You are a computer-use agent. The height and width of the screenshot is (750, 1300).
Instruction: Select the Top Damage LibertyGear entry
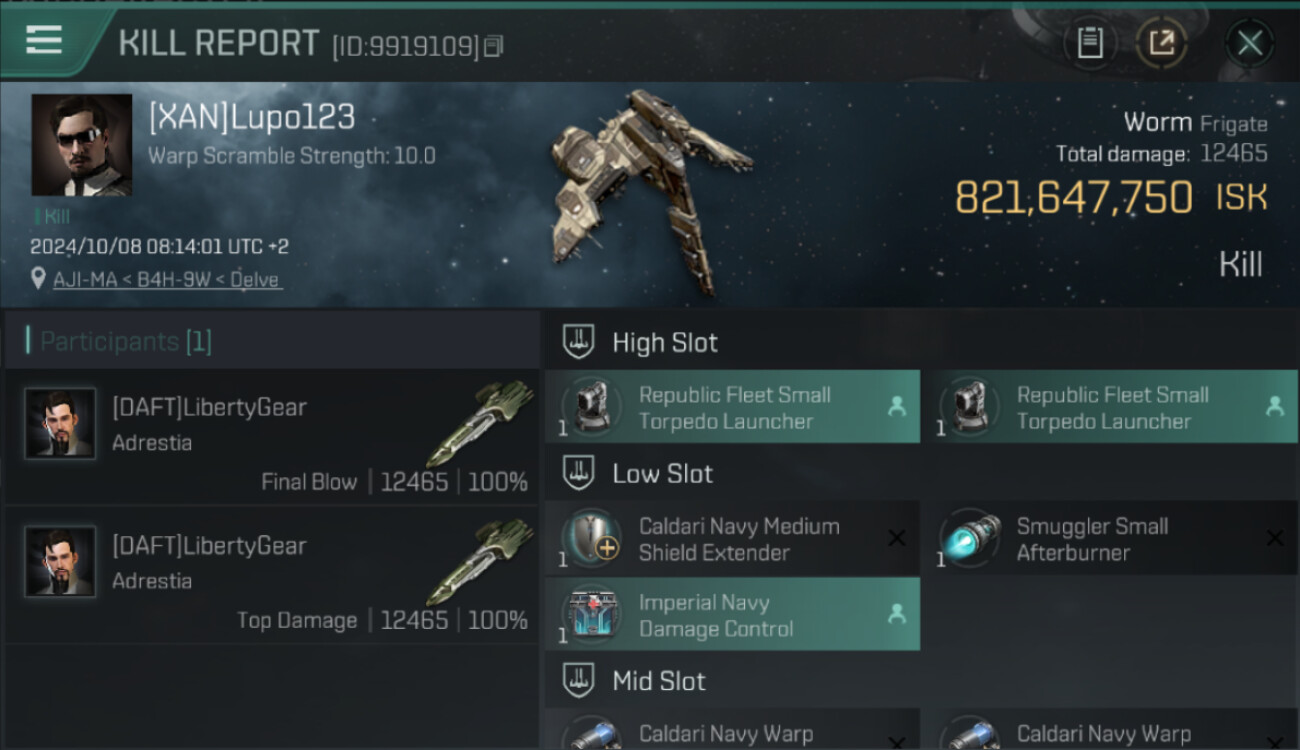[x=270, y=575]
